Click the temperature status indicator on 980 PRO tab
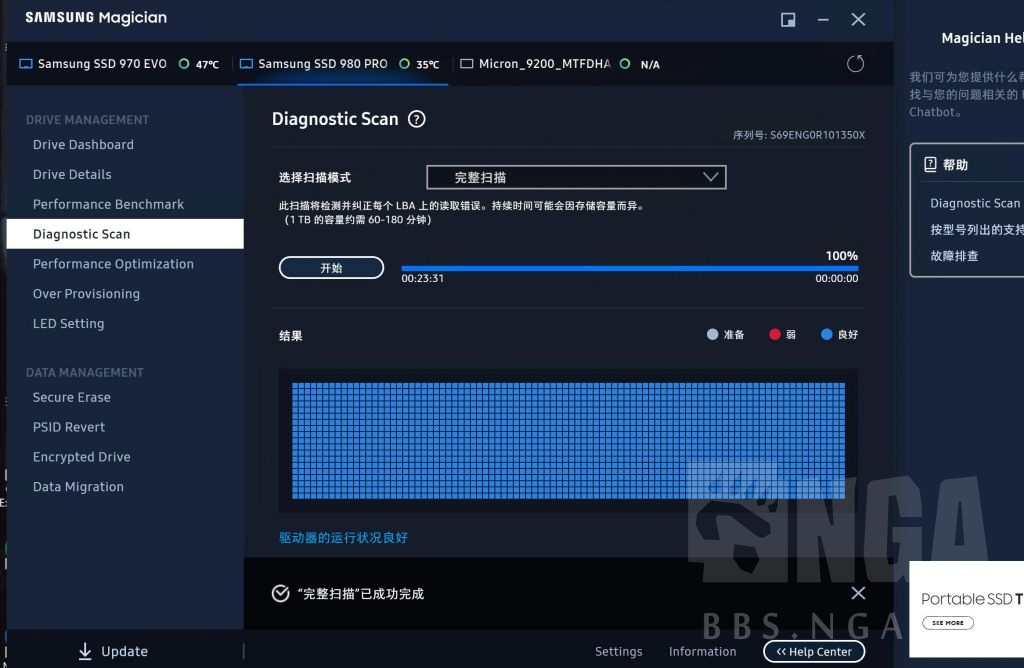The height and width of the screenshot is (668, 1024). pyautogui.click(x=404, y=63)
